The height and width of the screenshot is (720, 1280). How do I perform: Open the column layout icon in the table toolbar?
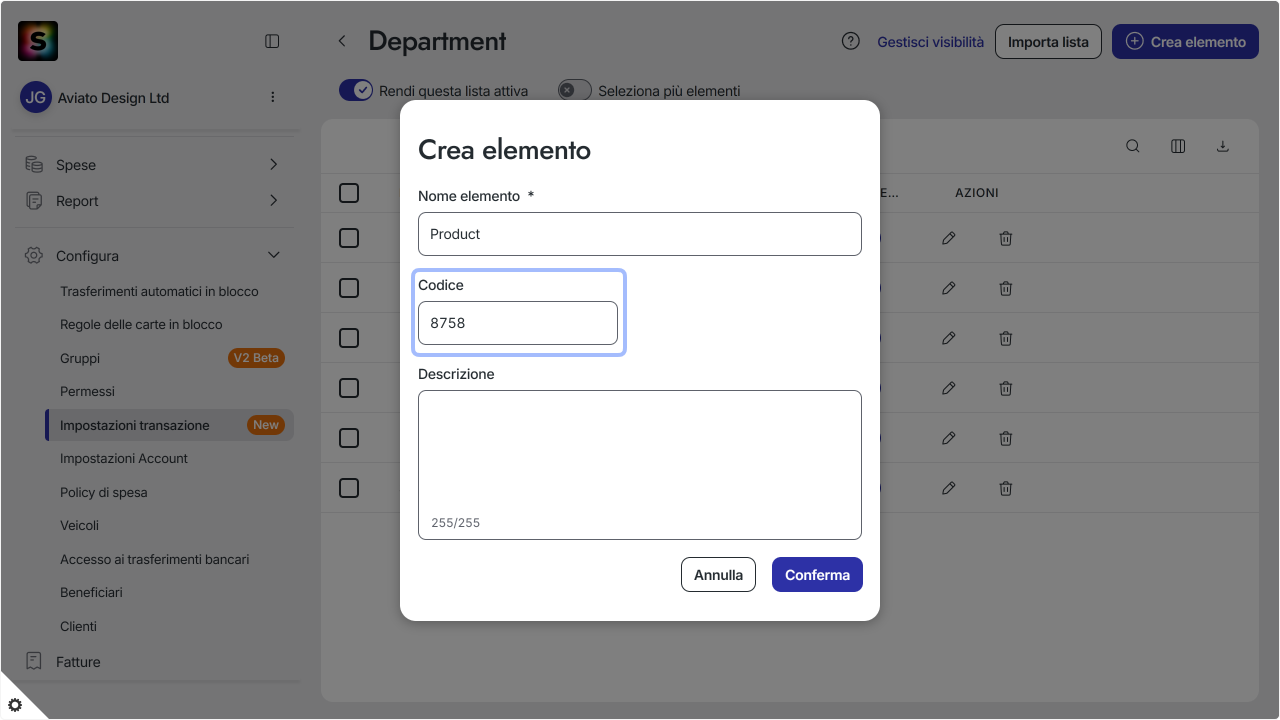(x=1178, y=146)
